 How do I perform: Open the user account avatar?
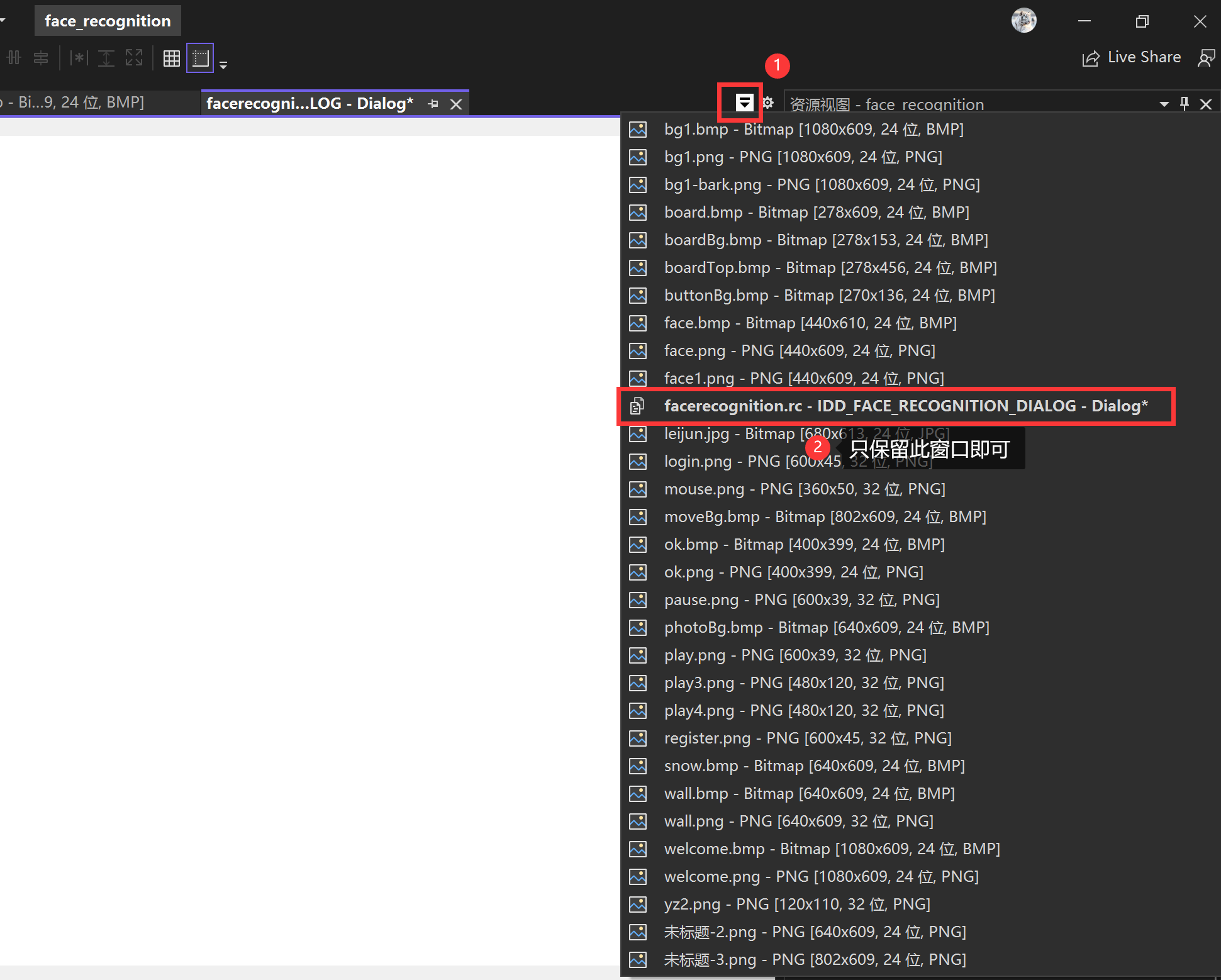pos(1023,21)
